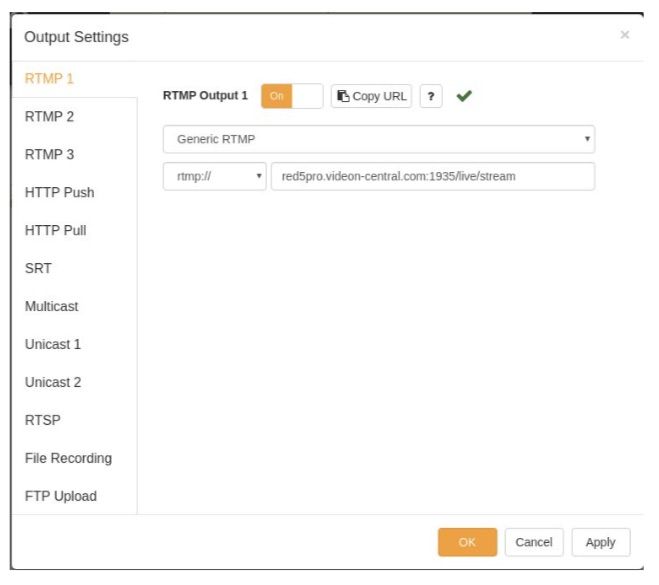Click the Copy URL clipboard icon
Image resolution: width=659 pixels, height=585 pixels.
[x=343, y=96]
